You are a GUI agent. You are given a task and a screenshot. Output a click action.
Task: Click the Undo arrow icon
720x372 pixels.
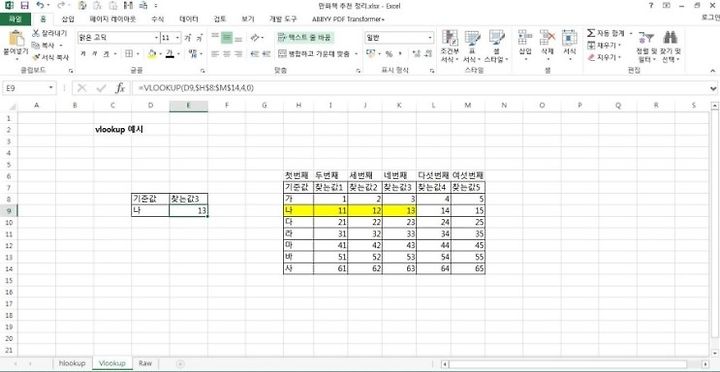pos(40,6)
